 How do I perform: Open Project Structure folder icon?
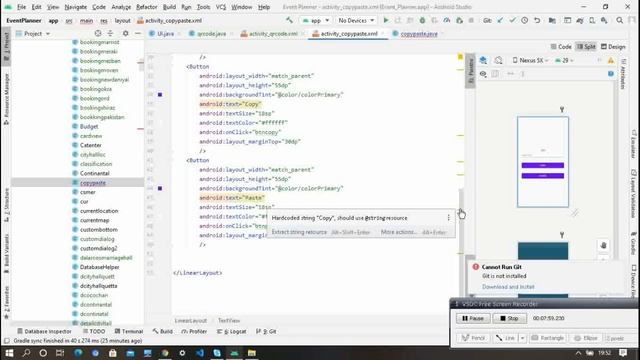tap(552, 20)
